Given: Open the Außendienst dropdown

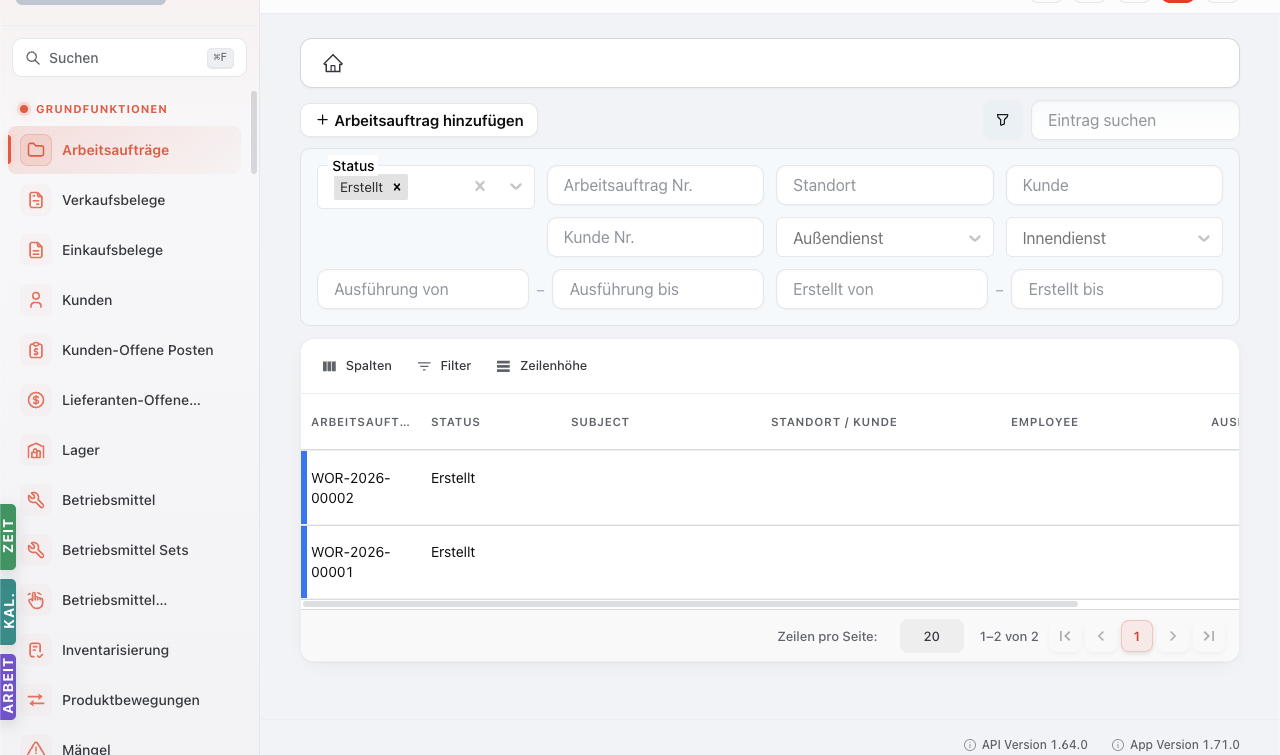Looking at the screenshot, I should point(885,238).
